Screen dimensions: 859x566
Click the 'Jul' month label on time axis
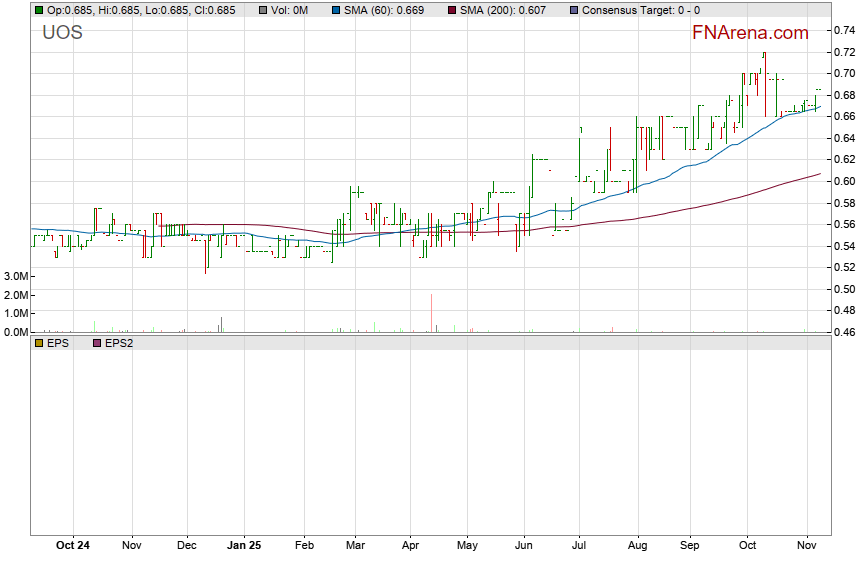tap(579, 546)
